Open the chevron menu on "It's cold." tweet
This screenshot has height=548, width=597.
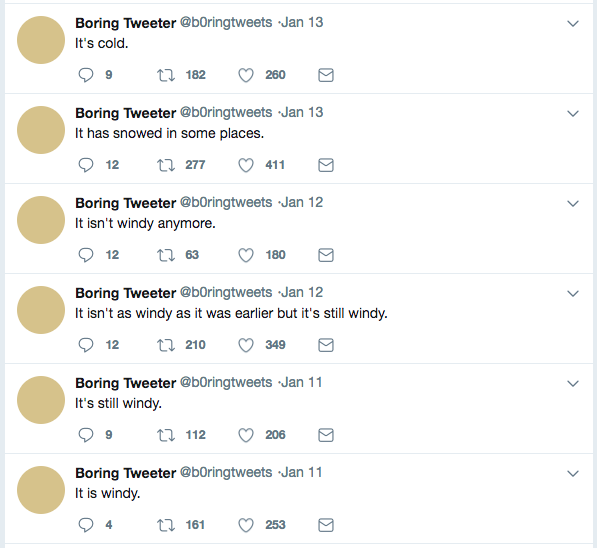[x=573, y=24]
